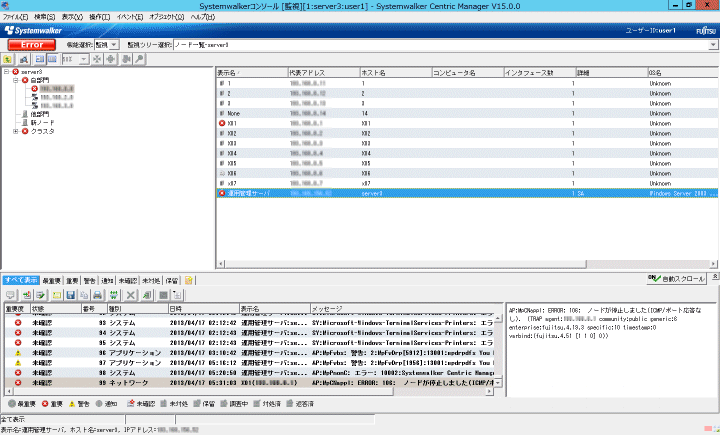Viewport: 720px width, 435px height.
Task: Click the green folder icon in the top toolbar
Action: (8, 59)
